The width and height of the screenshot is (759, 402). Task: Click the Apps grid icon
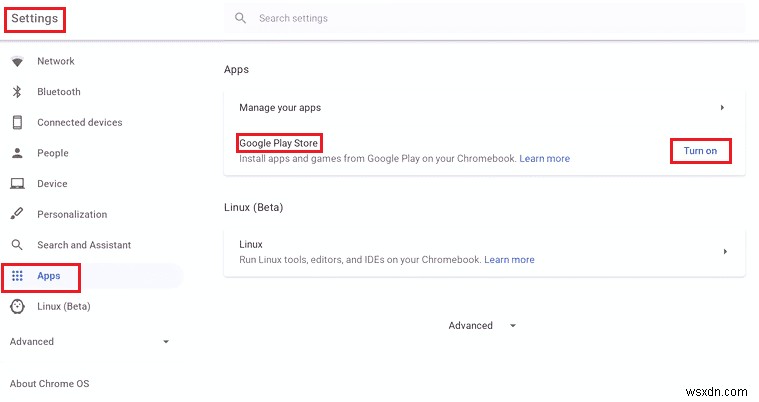[x=17, y=276]
